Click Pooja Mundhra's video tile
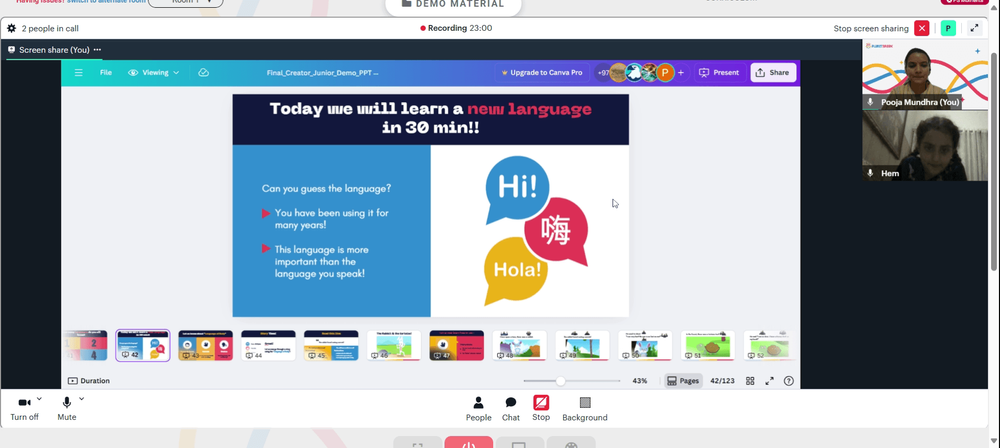 pyautogui.click(x=925, y=74)
